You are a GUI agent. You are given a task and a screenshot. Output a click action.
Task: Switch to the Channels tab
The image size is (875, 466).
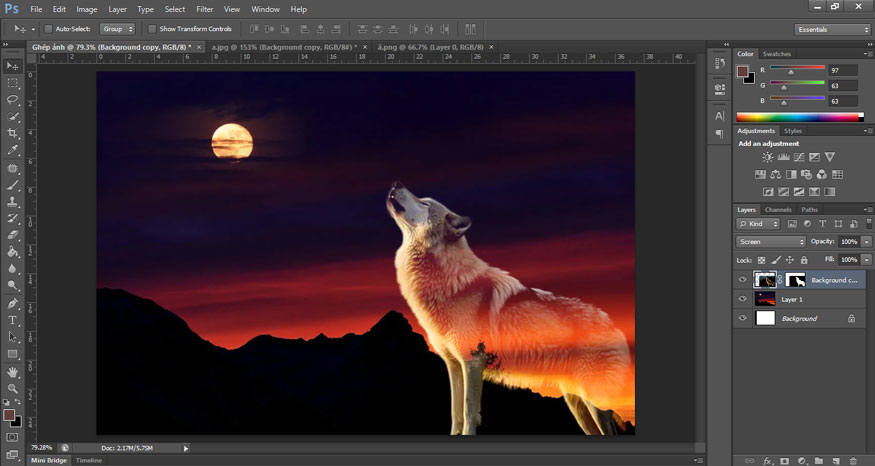pyautogui.click(x=778, y=209)
